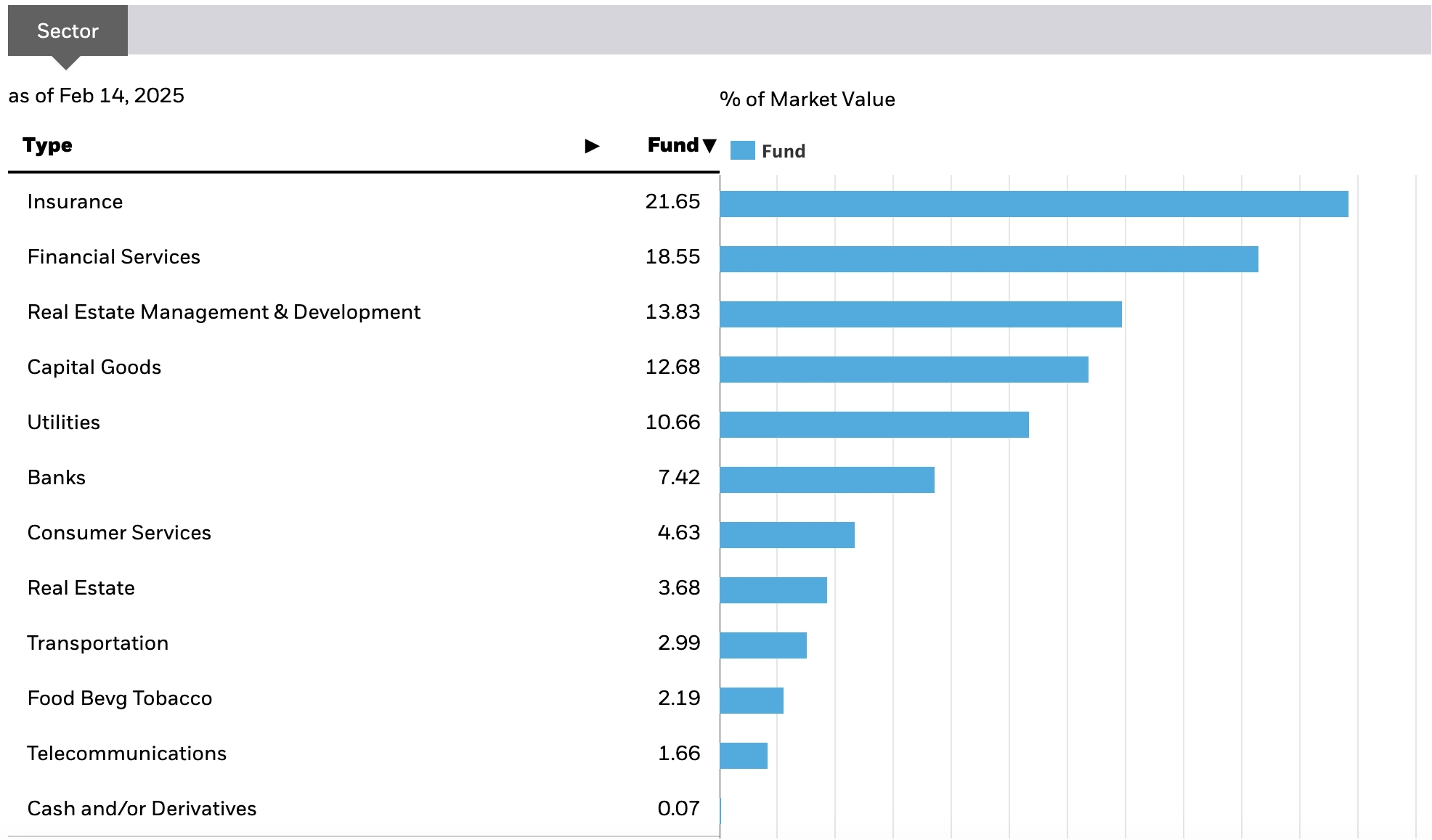
Task: Click the Type column right arrow icon
Action: coord(592,146)
